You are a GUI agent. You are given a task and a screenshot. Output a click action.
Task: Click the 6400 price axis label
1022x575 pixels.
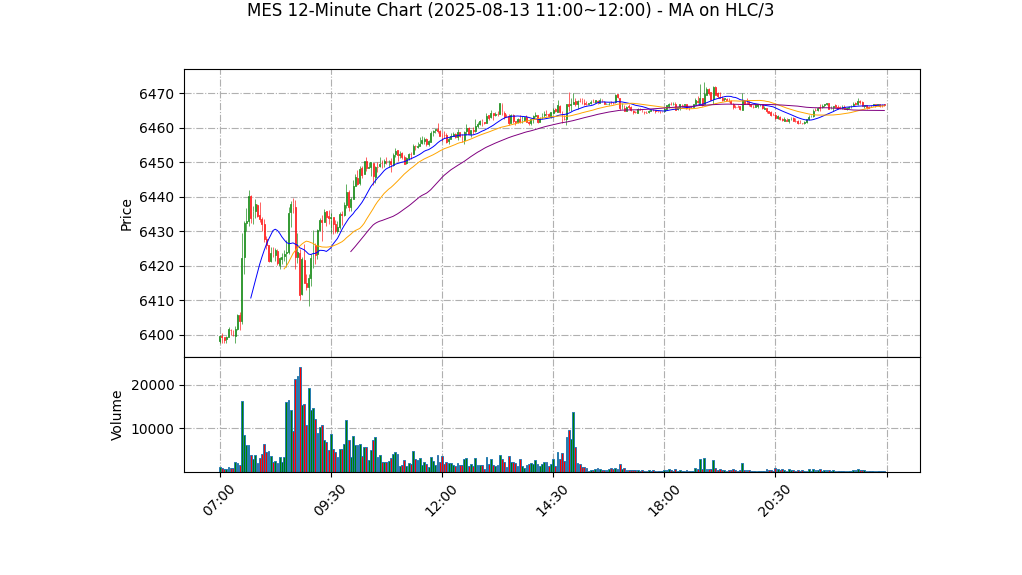click(x=156, y=336)
